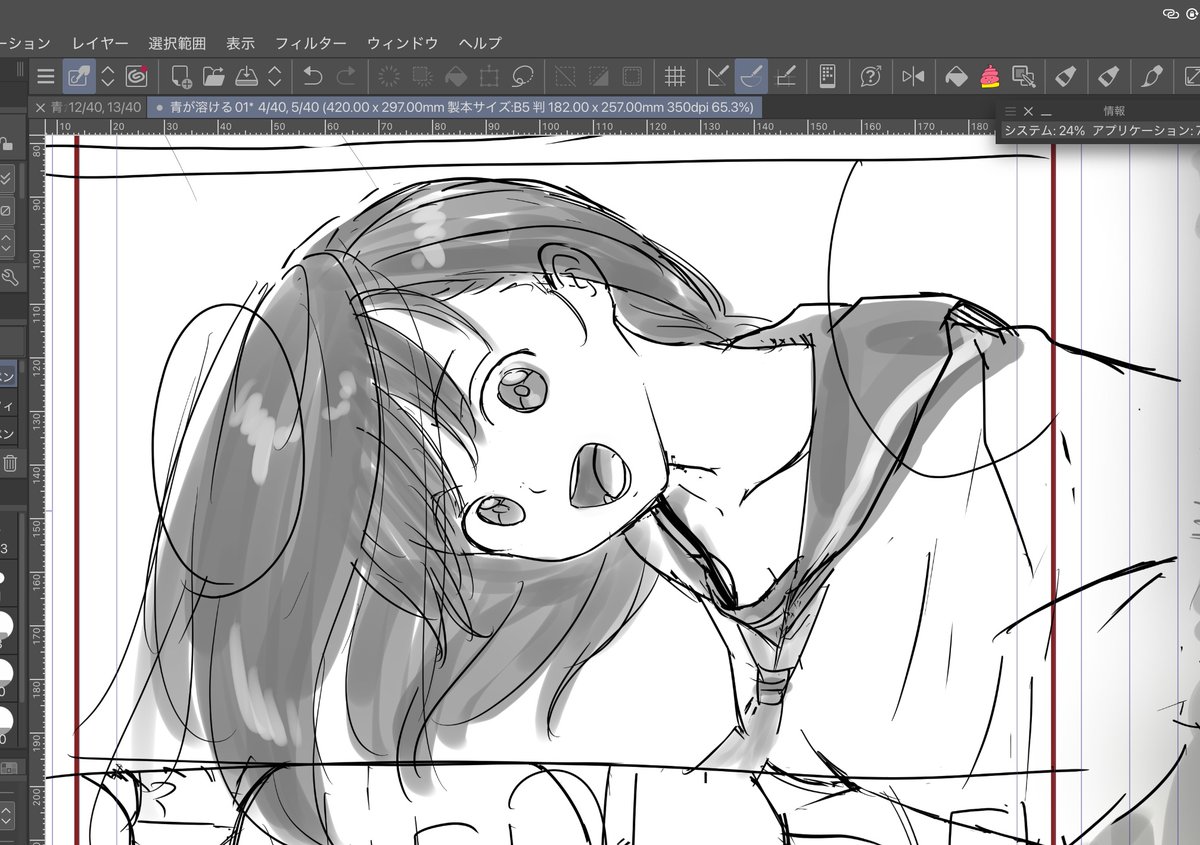Click the Undo arrow icon
This screenshot has width=1200, height=845.
click(312, 76)
